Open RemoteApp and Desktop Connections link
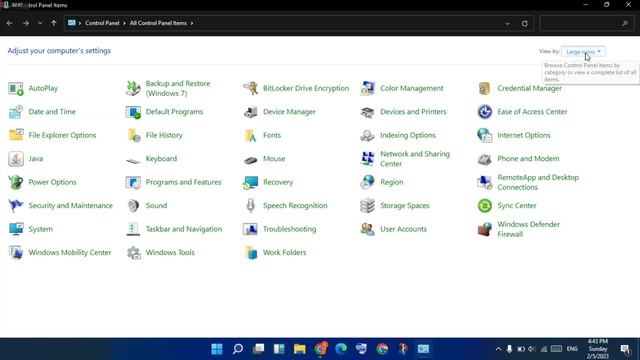640x360 pixels. [x=538, y=182]
